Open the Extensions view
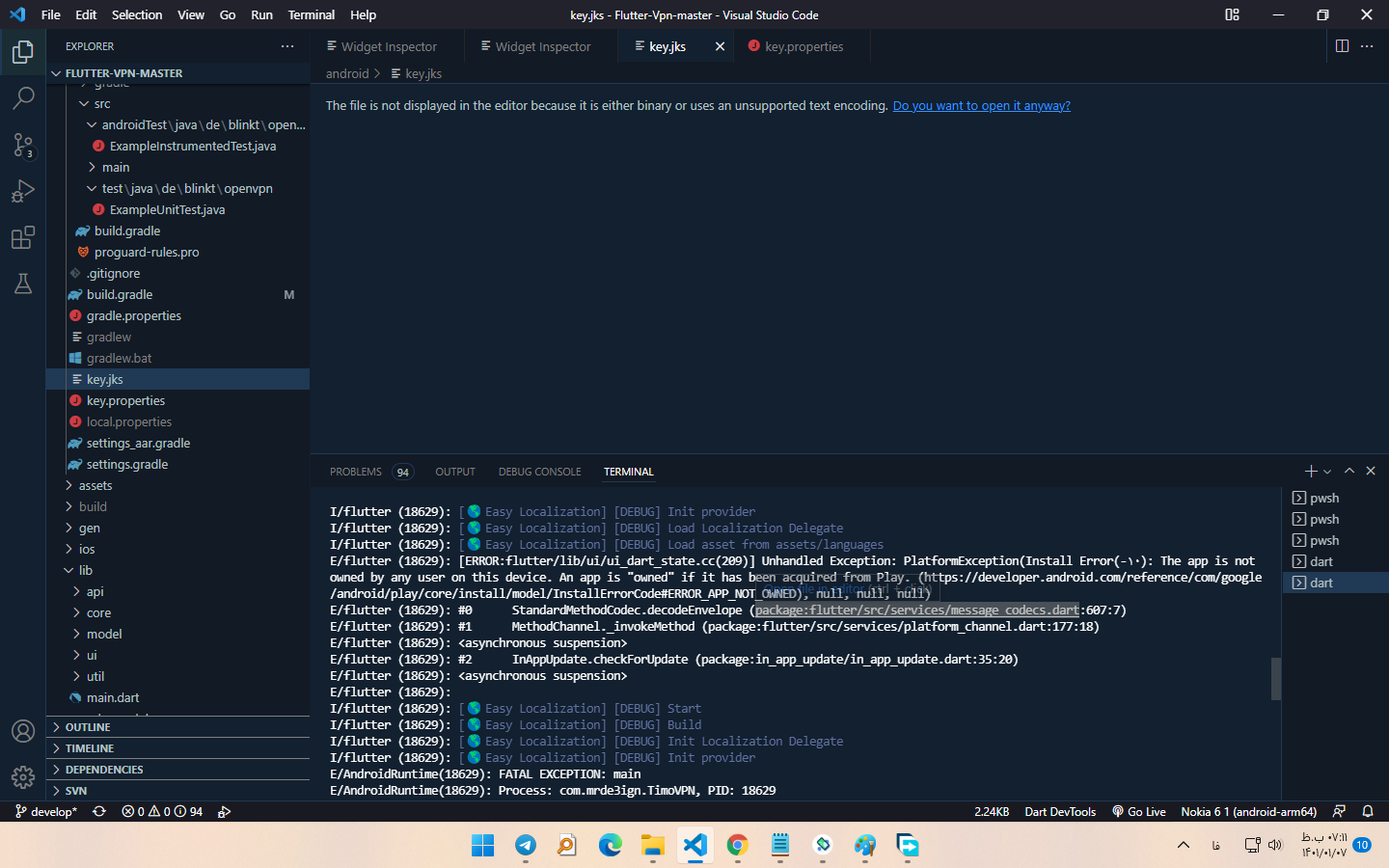This screenshot has height=868, width=1389. pos(23,237)
